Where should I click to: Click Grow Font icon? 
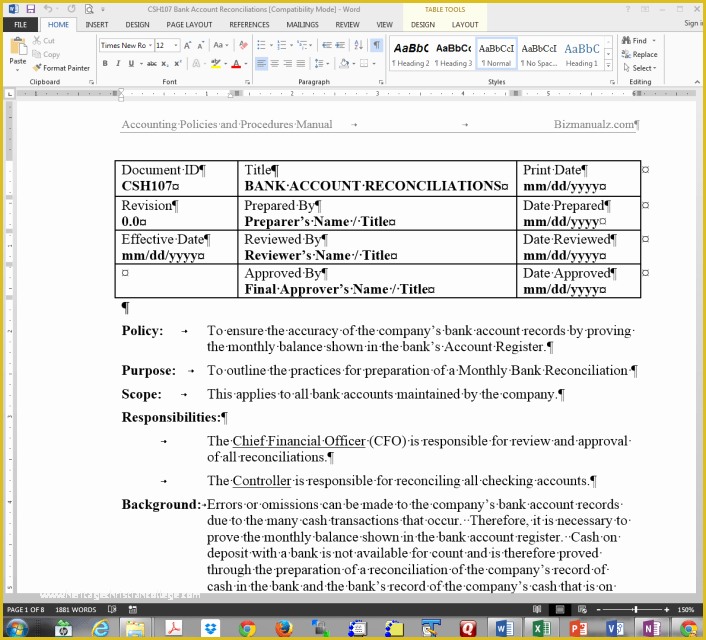click(188, 45)
